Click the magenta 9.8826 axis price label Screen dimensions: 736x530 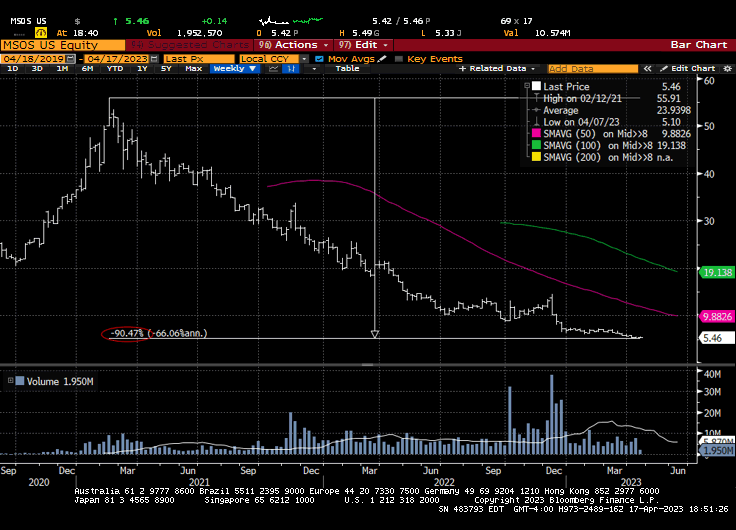click(x=717, y=316)
